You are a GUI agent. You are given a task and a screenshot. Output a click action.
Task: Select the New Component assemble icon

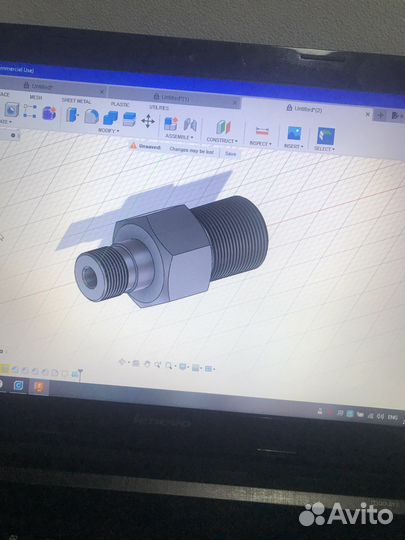click(171, 124)
